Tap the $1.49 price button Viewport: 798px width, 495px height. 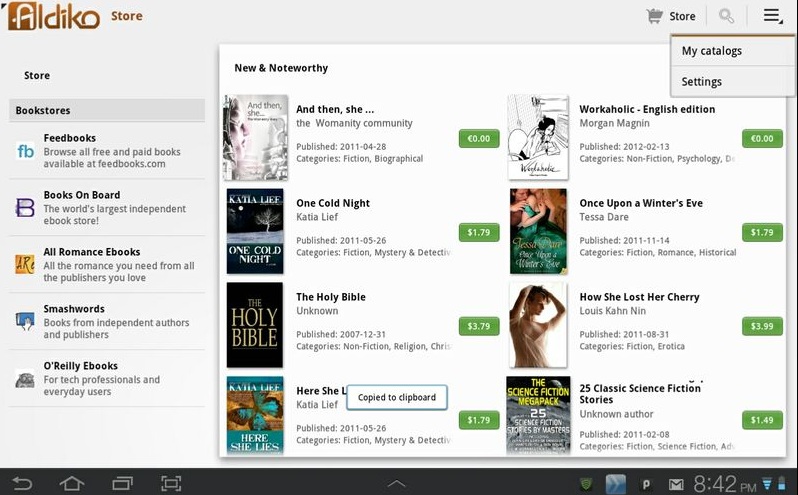[762, 420]
